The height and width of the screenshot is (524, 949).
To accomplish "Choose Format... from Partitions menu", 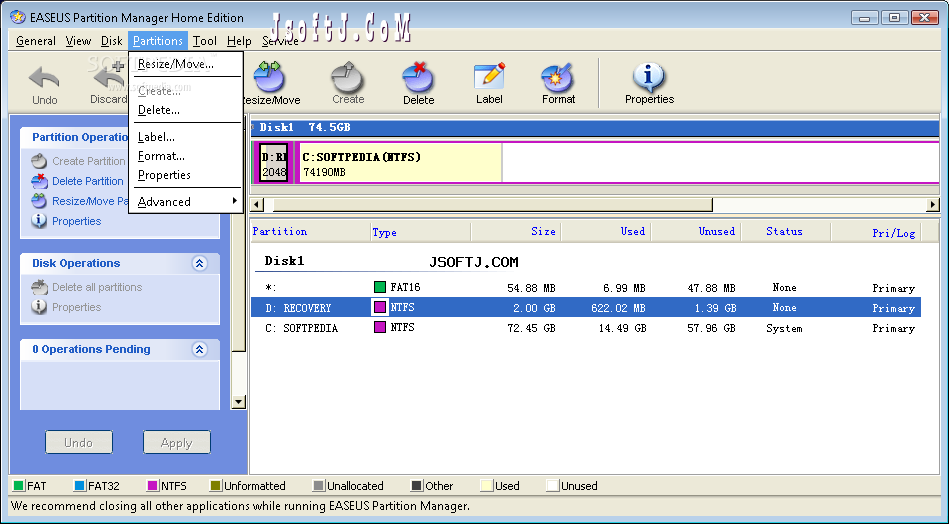I will tap(186, 156).
